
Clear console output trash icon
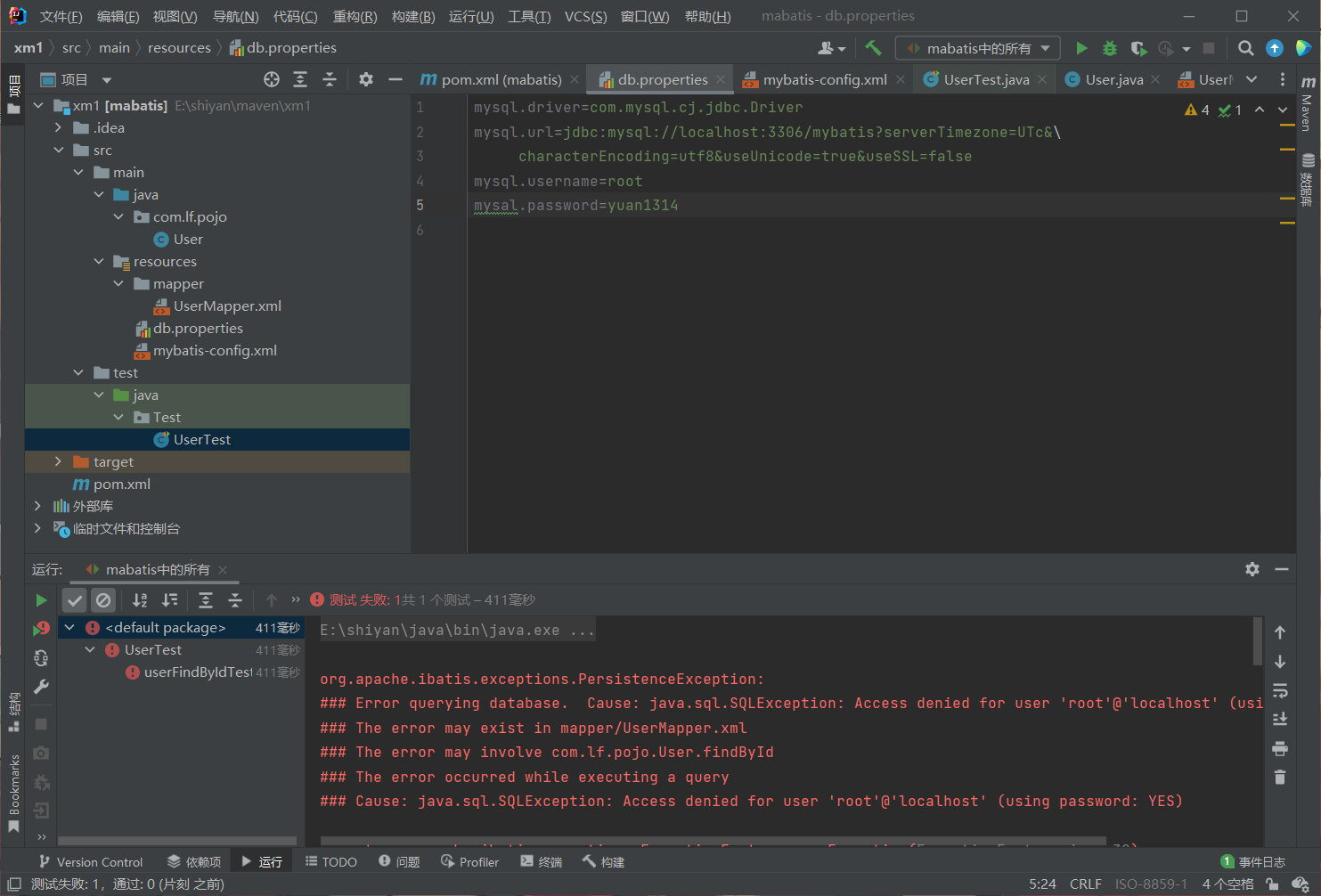tap(1280, 777)
